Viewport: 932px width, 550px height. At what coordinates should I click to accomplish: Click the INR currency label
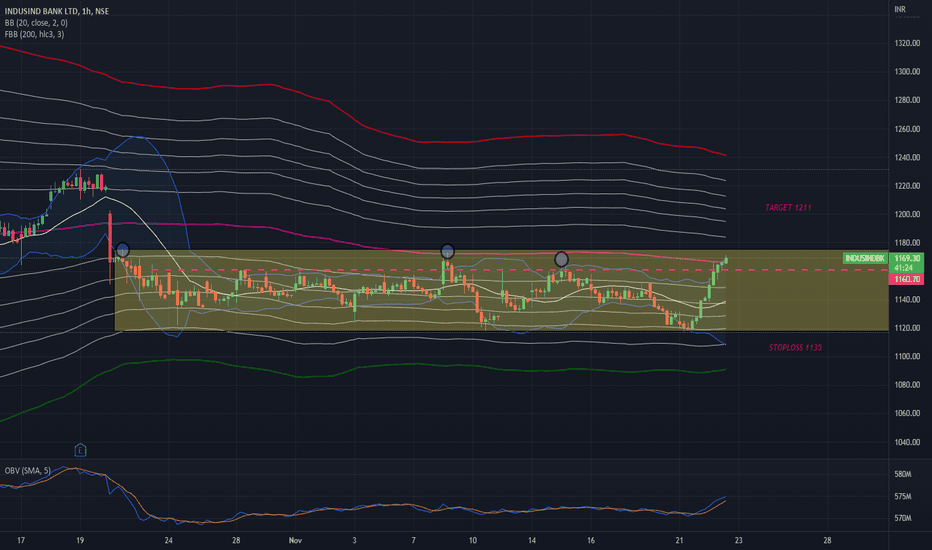[x=900, y=9]
